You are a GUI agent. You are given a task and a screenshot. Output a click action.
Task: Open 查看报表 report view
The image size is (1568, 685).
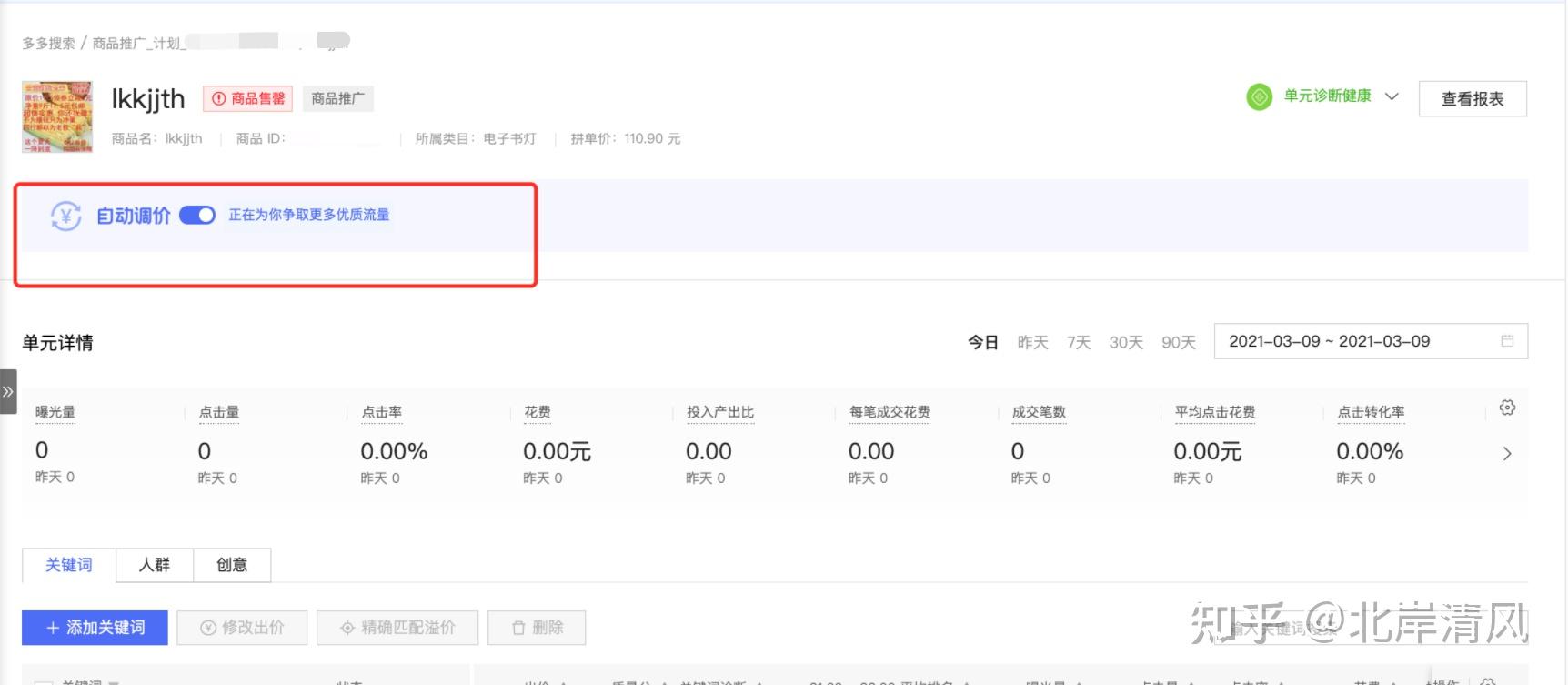pyautogui.click(x=1473, y=98)
